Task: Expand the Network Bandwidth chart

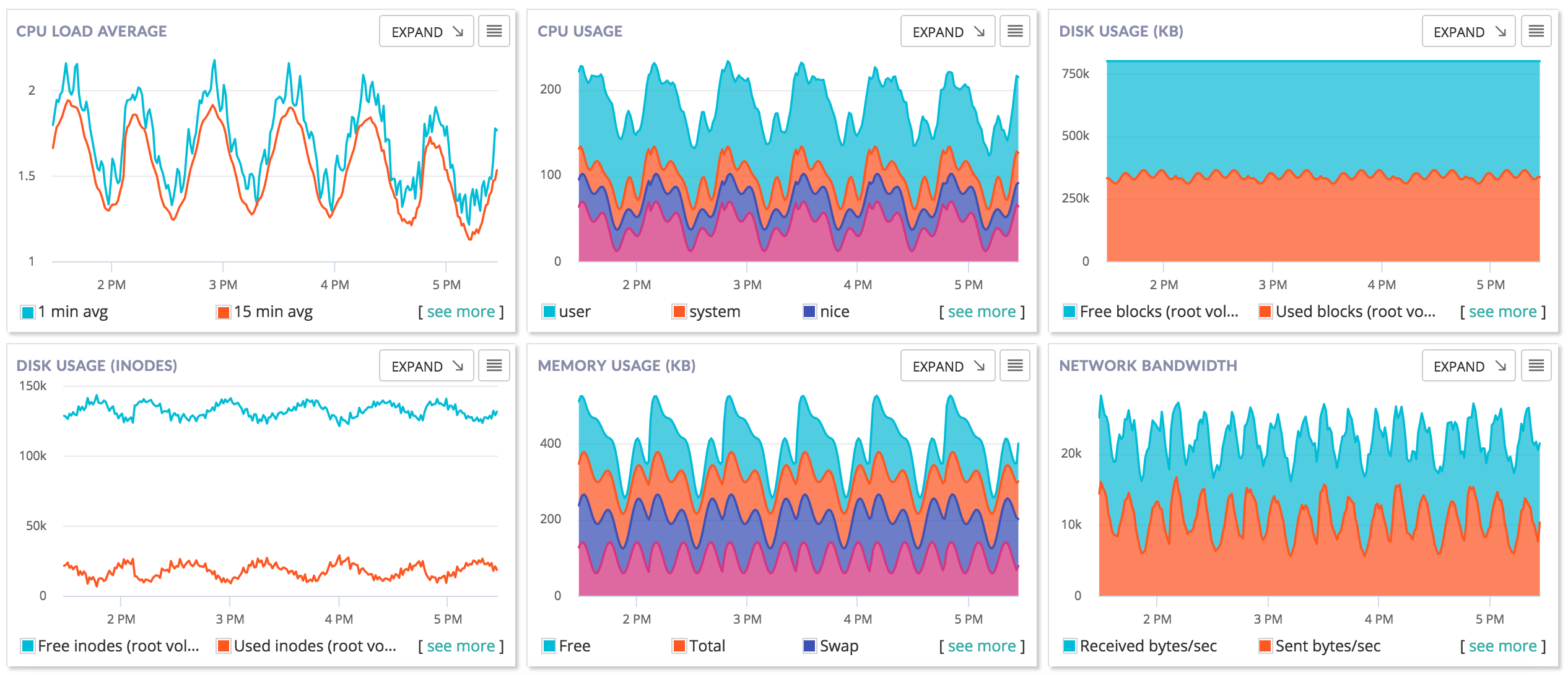Action: (1469, 366)
